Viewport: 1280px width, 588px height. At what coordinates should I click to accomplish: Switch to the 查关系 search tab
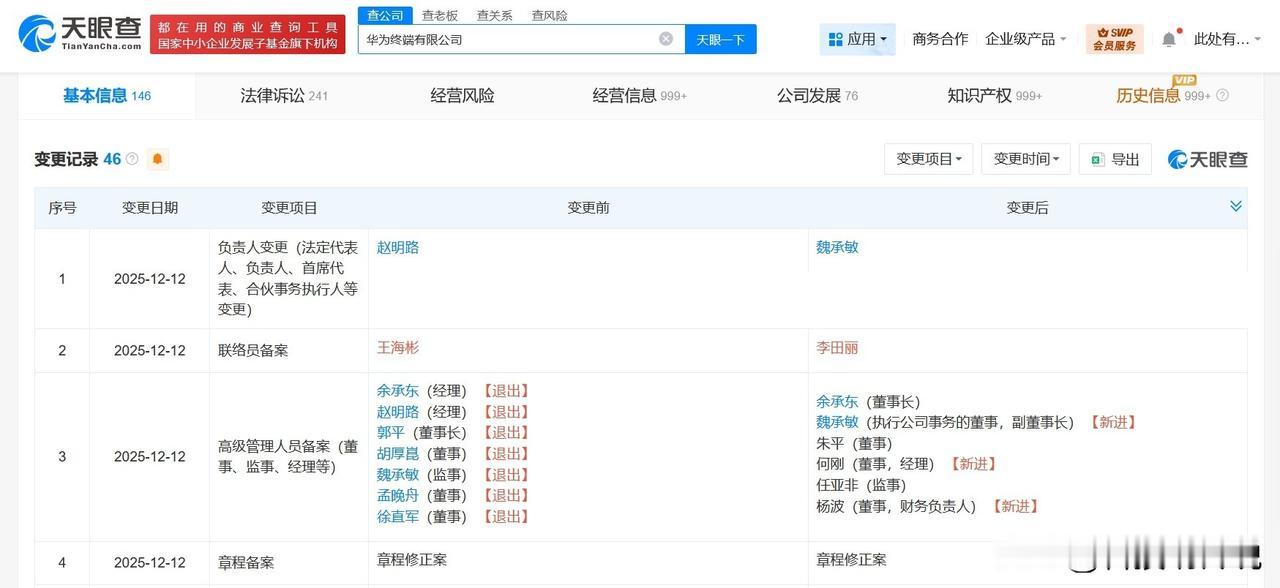[495, 15]
